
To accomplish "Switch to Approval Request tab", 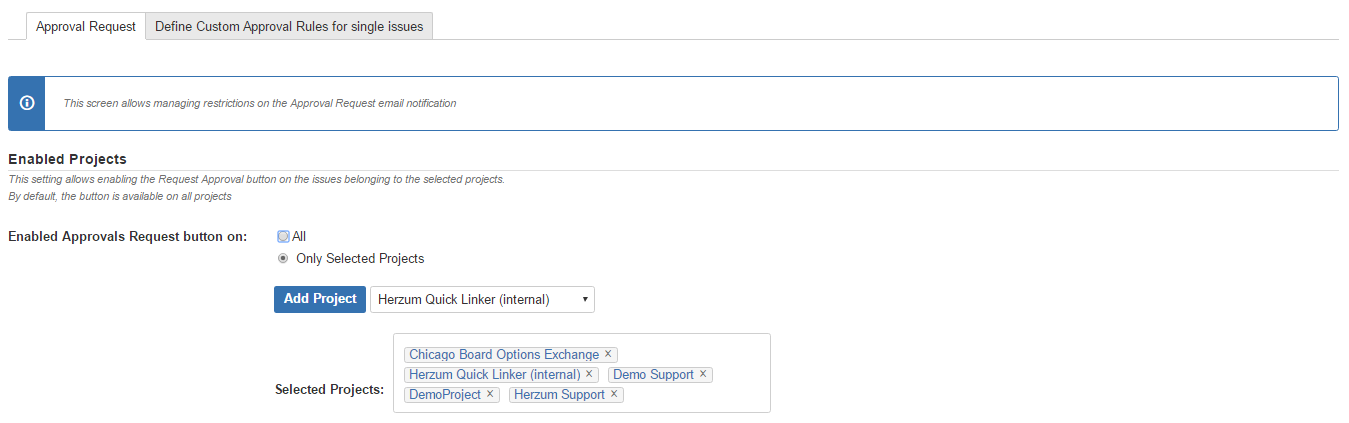I will pyautogui.click(x=86, y=27).
